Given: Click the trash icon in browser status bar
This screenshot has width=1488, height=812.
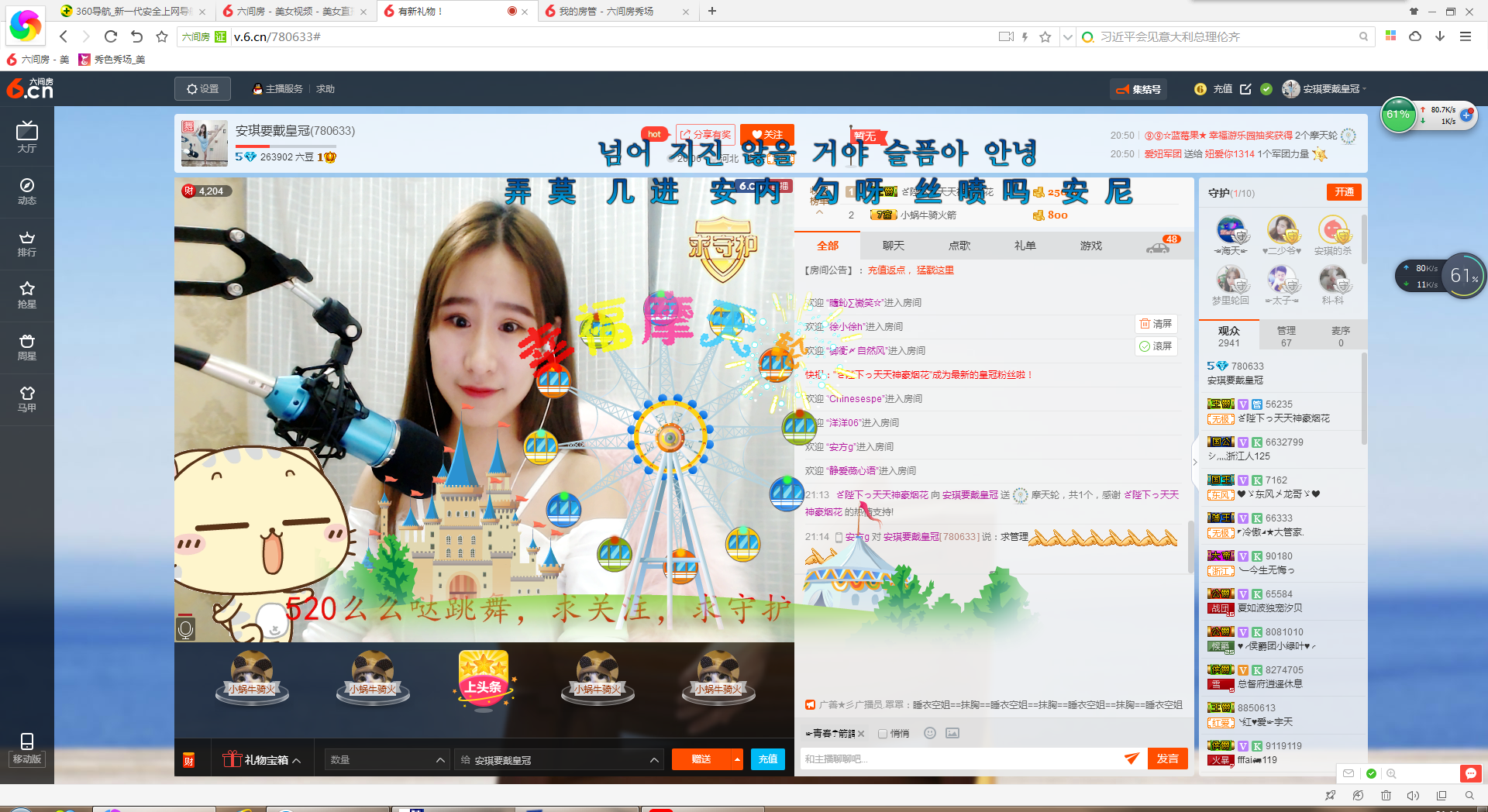Looking at the screenshot, I should (1386, 796).
